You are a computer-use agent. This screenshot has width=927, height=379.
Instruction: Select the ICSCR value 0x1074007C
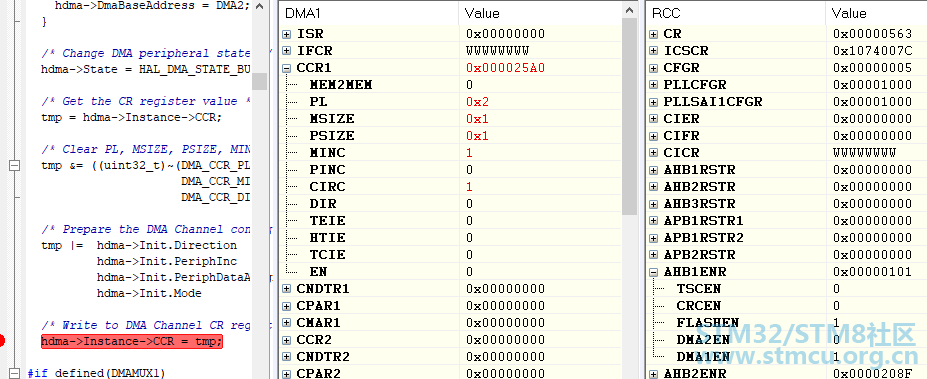(872, 51)
